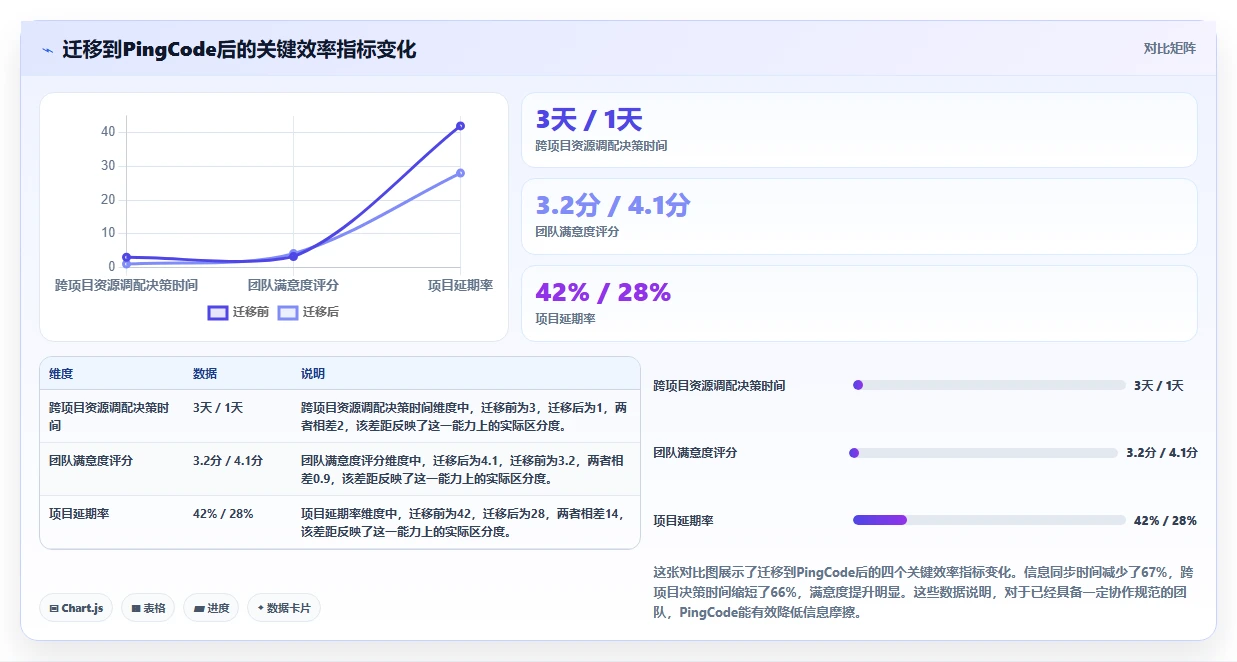Click the 数据 column header
Viewport: 1237px width, 662px height.
205,374
